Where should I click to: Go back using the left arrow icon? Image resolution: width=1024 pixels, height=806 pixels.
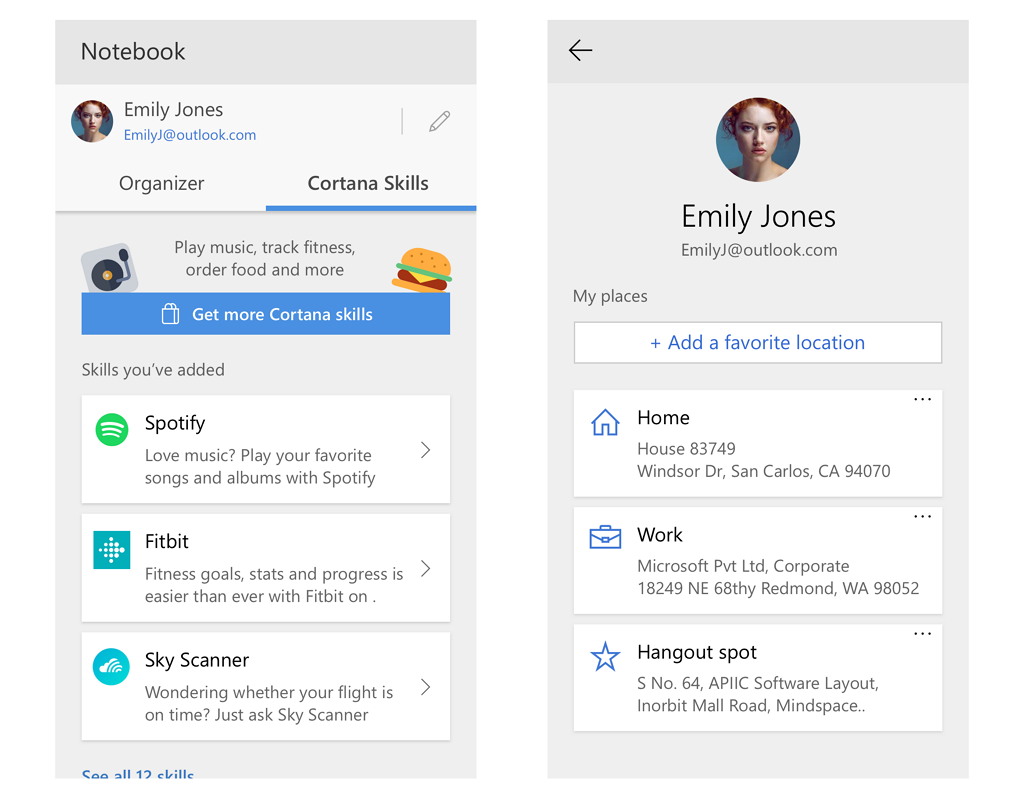point(580,50)
